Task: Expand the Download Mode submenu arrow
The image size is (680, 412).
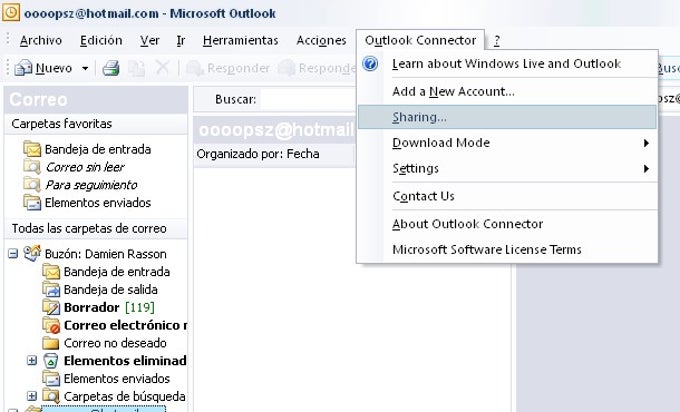Action: pyautogui.click(x=646, y=143)
